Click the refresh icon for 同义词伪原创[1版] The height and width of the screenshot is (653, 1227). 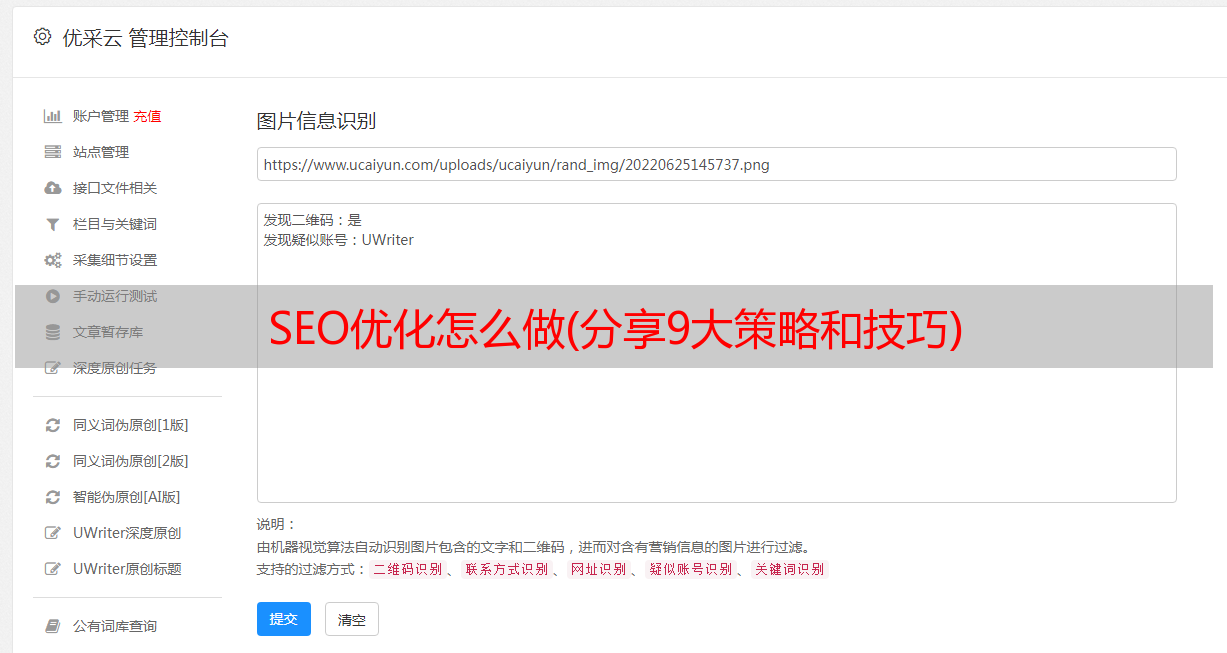tap(53, 425)
